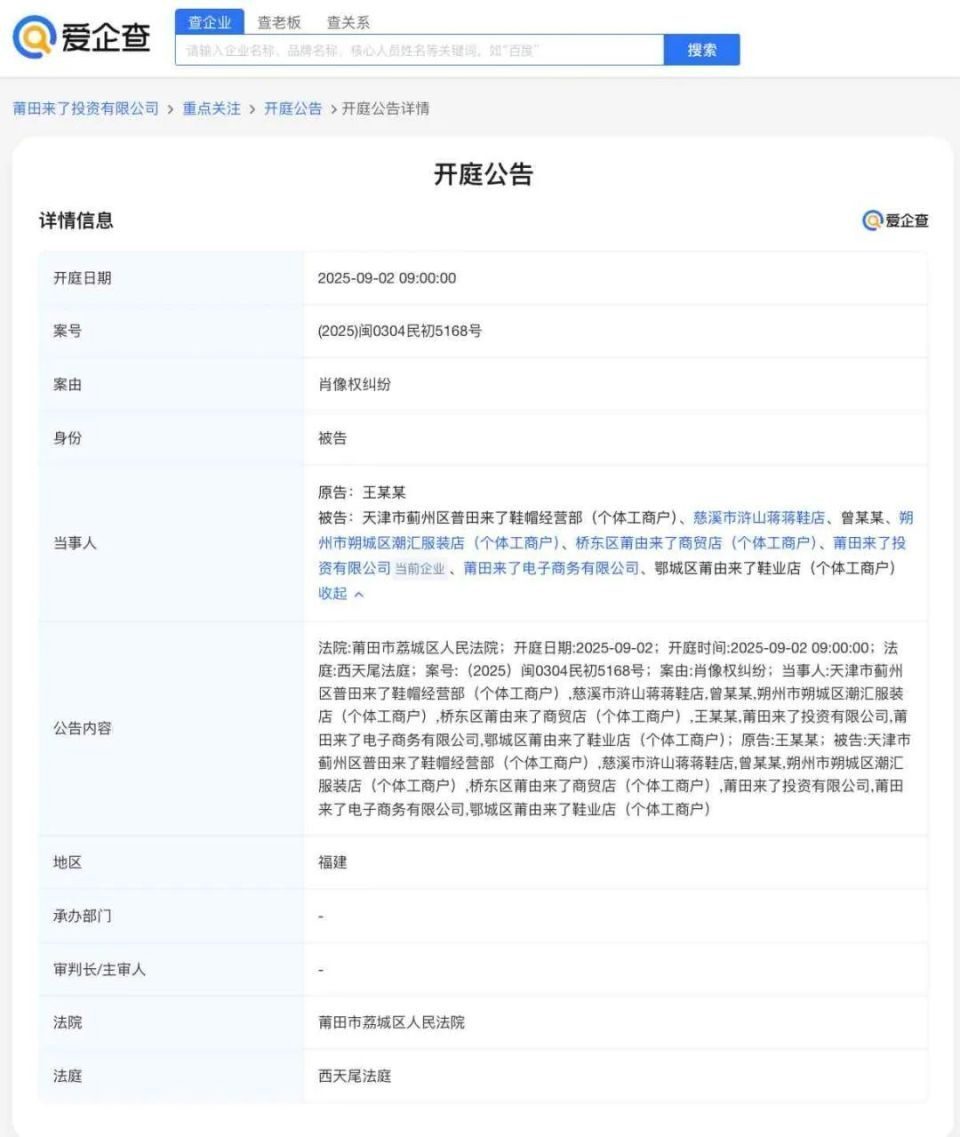
Task: Click the 当事人 row label
Action: tap(75, 543)
